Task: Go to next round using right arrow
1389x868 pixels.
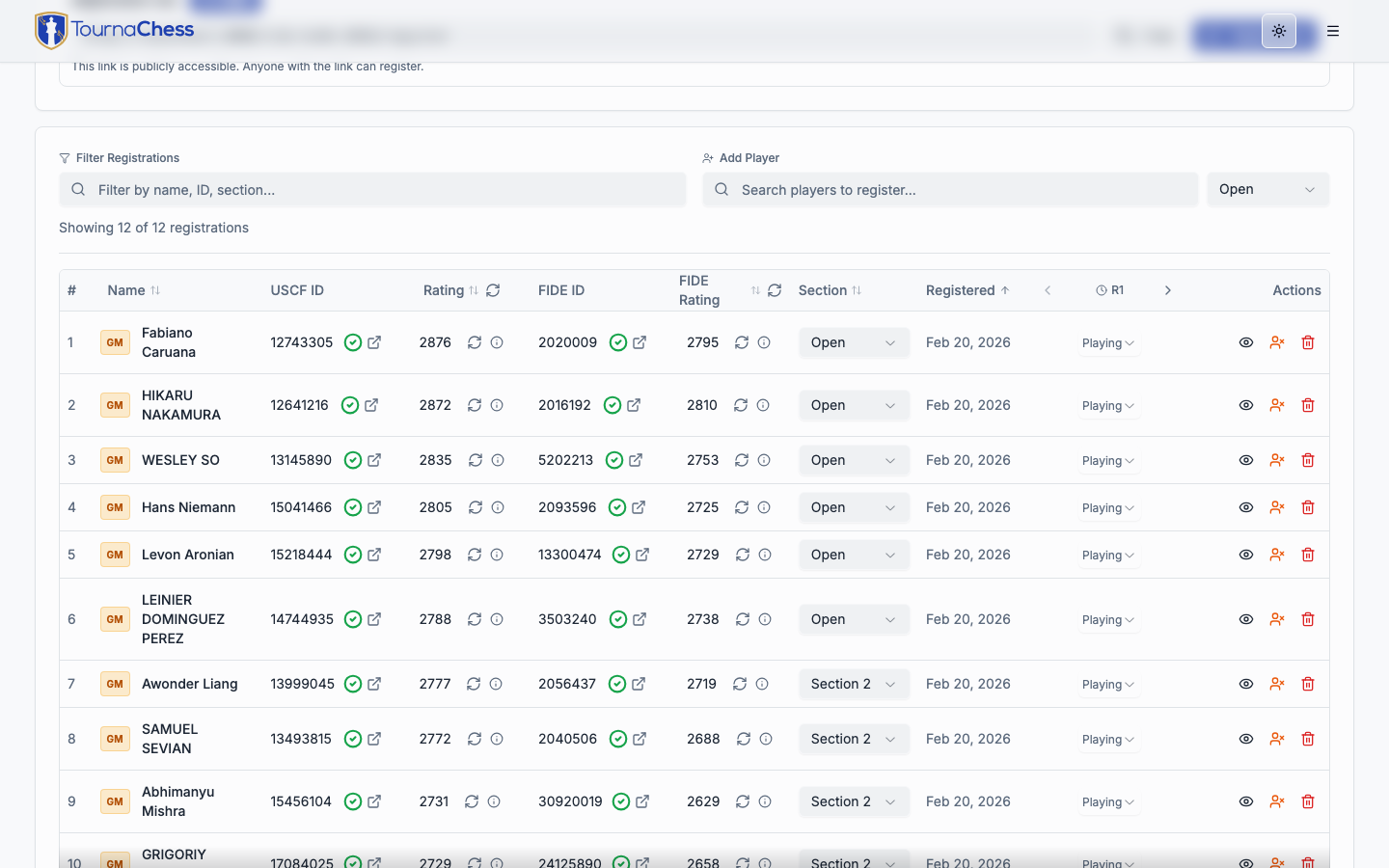Action: coord(1167,290)
